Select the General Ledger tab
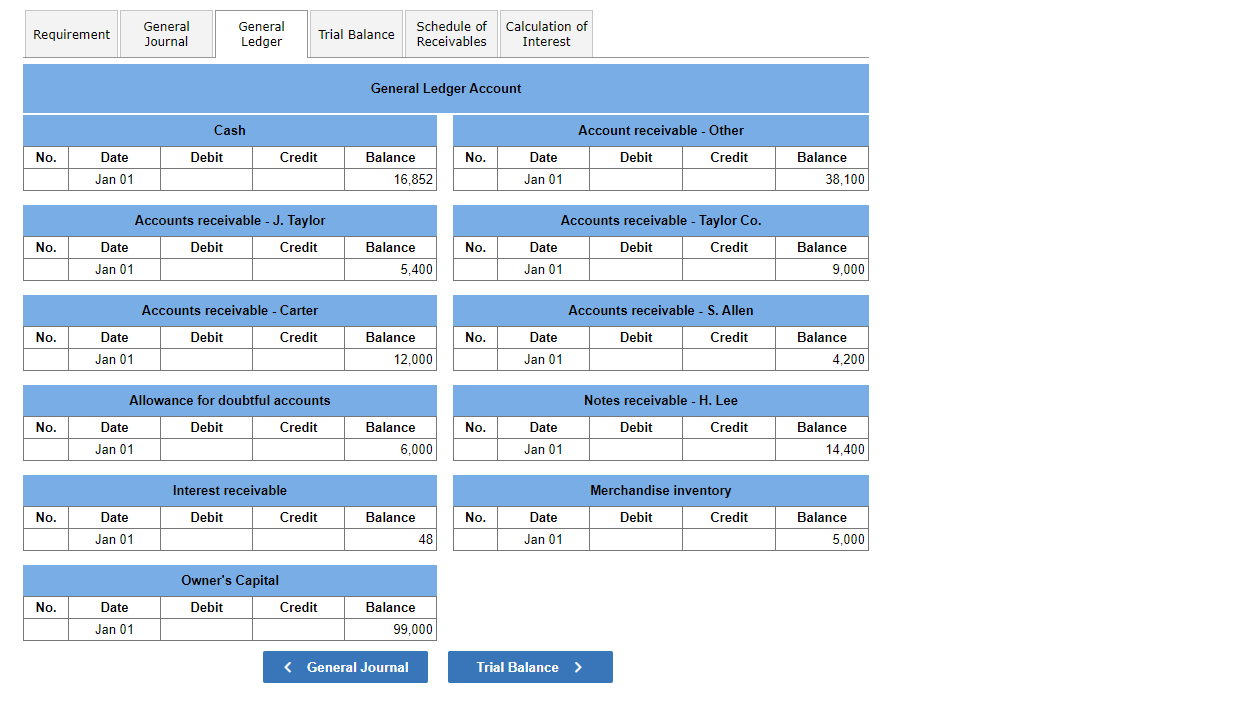 pyautogui.click(x=261, y=34)
